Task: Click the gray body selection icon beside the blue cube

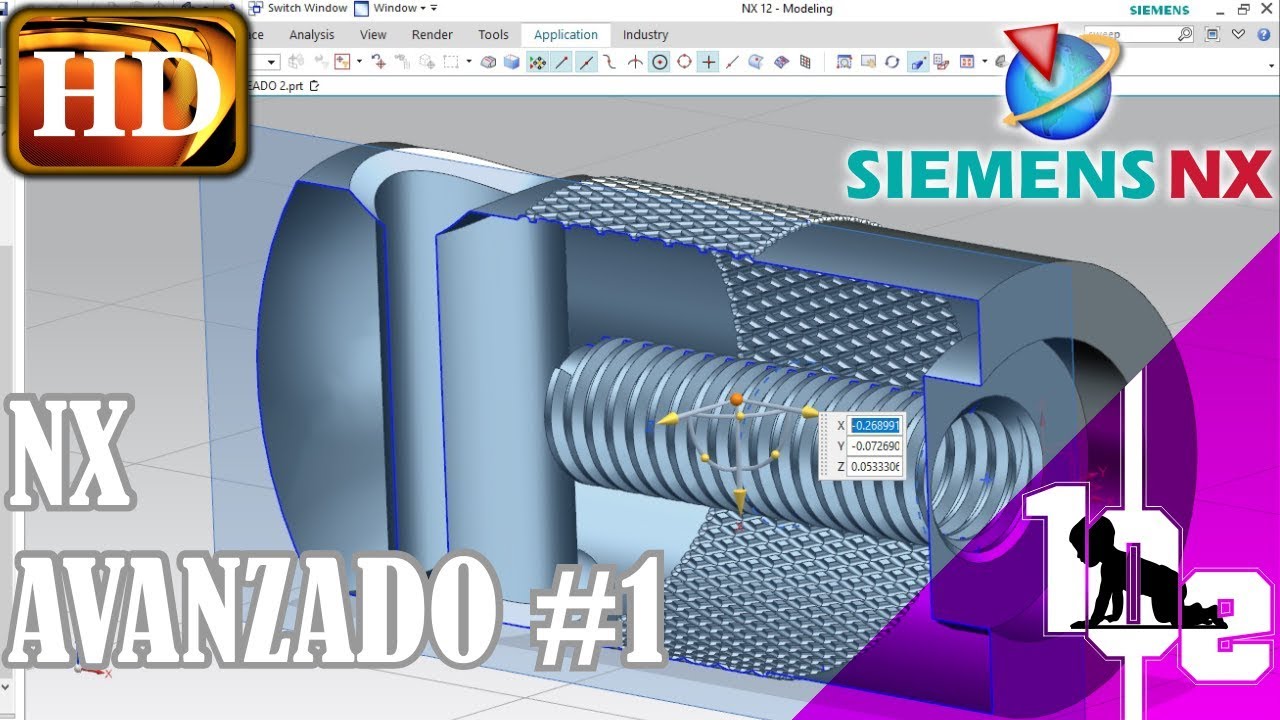Action: tap(488, 62)
